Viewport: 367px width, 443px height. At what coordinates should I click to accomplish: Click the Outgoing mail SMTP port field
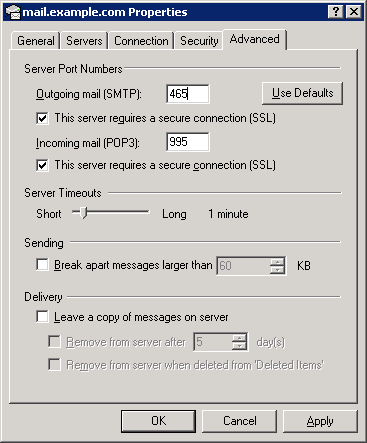pos(188,94)
